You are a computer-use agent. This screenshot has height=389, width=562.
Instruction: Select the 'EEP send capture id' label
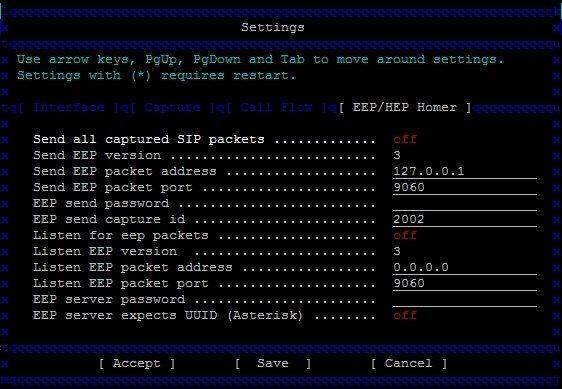click(x=109, y=219)
